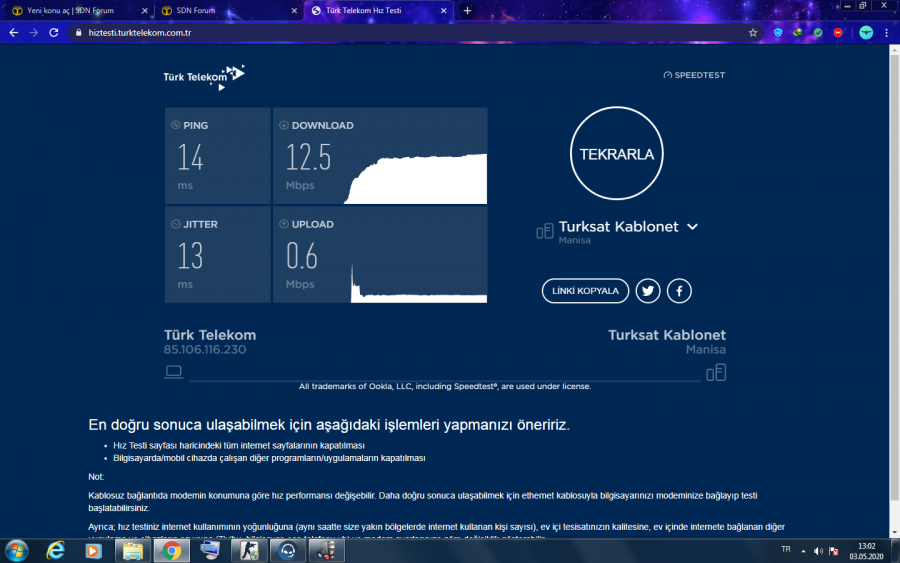900x563 pixels.
Task: Click the address bar URL
Action: (140, 33)
